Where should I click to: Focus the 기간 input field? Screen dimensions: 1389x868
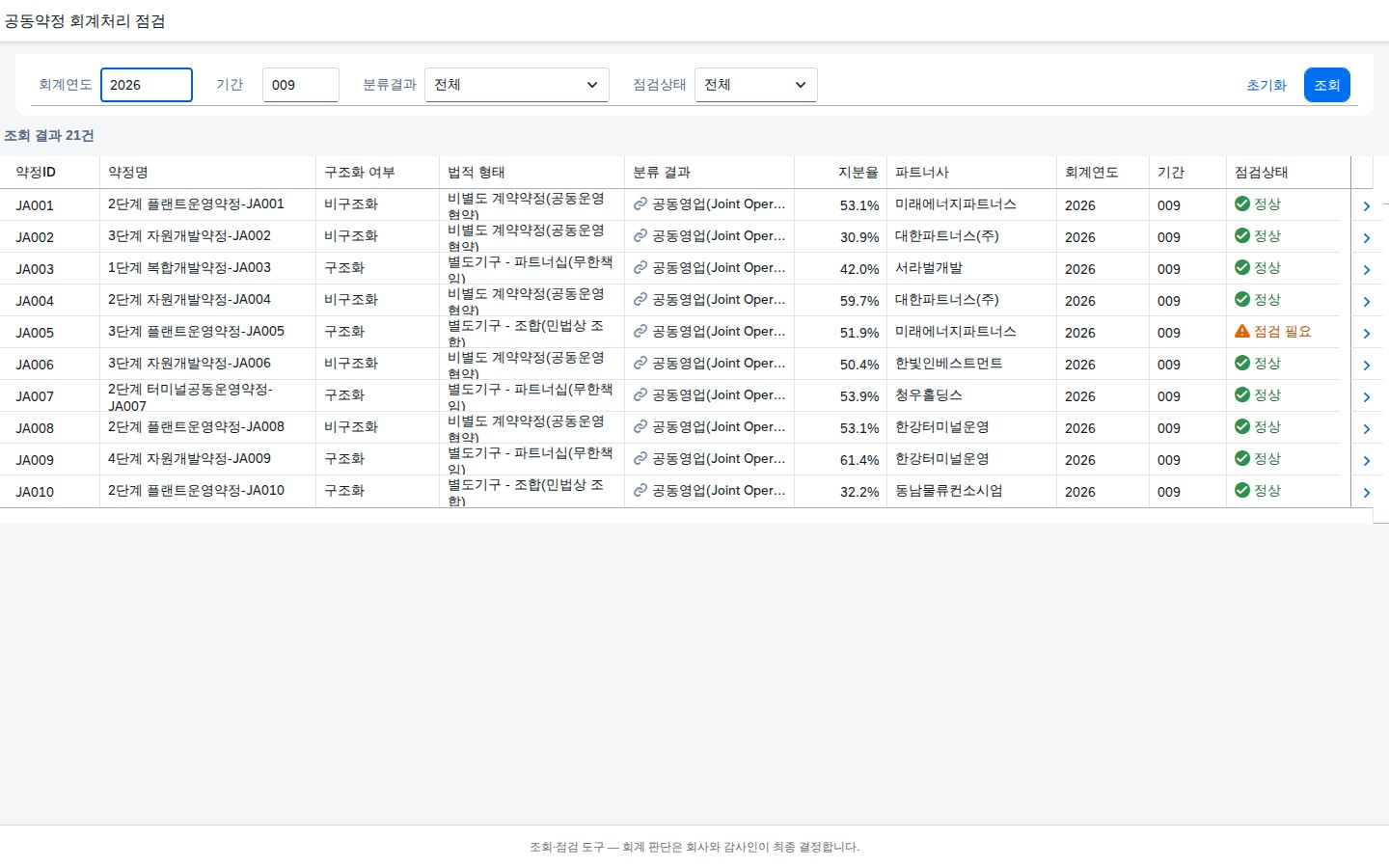(x=301, y=85)
